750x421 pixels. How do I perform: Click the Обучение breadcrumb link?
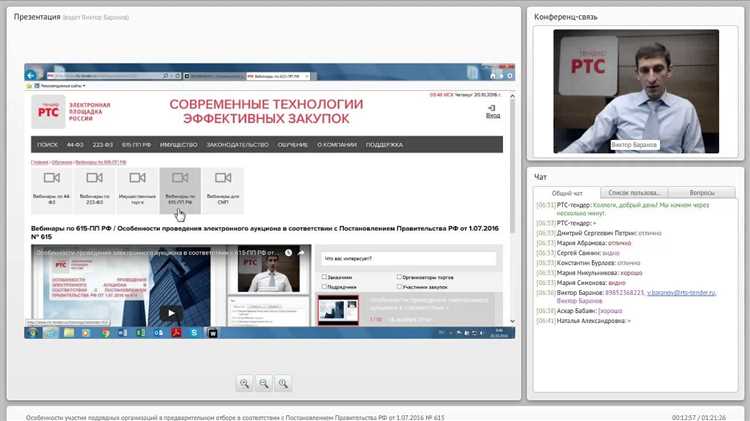tap(62, 162)
